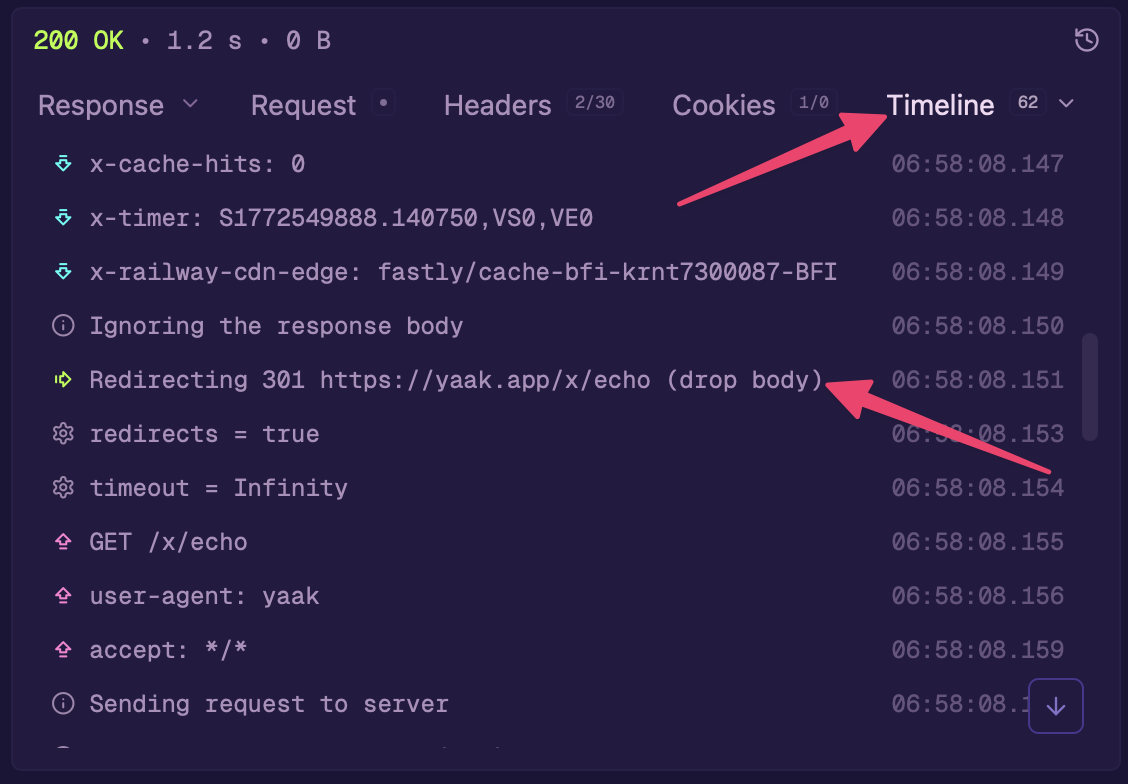Click the vertical scrollbar thumb in timeline
The image size is (1128, 784).
tap(1090, 386)
